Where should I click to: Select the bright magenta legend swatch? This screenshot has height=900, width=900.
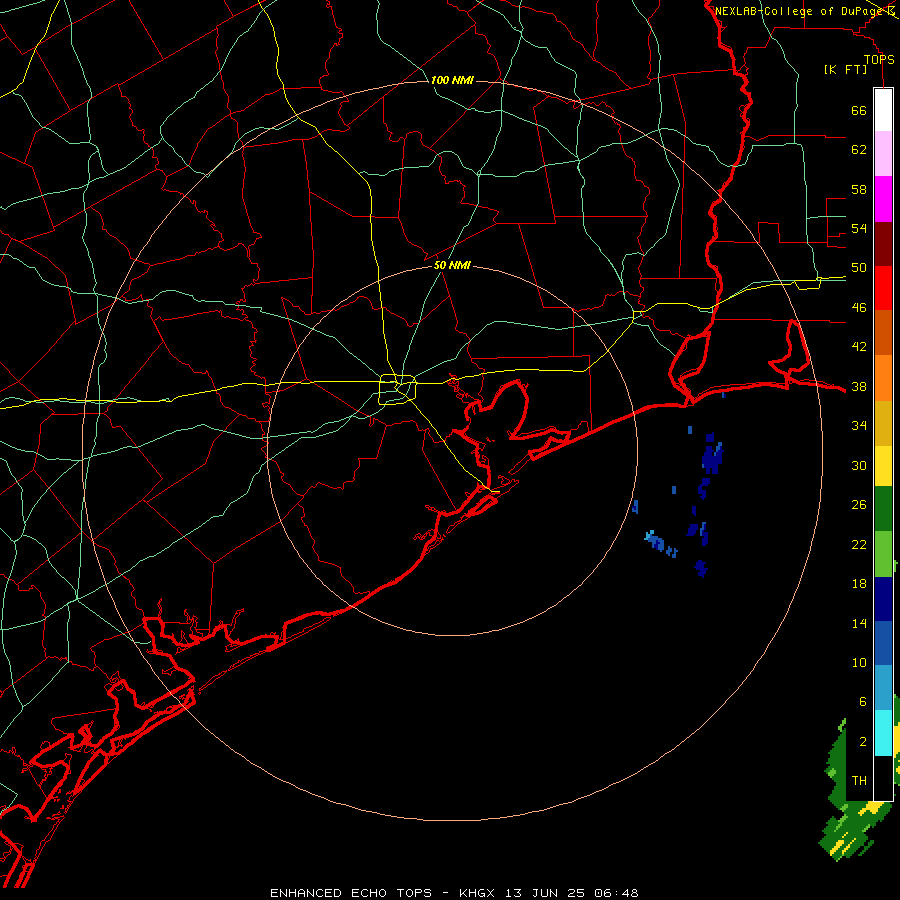tap(883, 199)
